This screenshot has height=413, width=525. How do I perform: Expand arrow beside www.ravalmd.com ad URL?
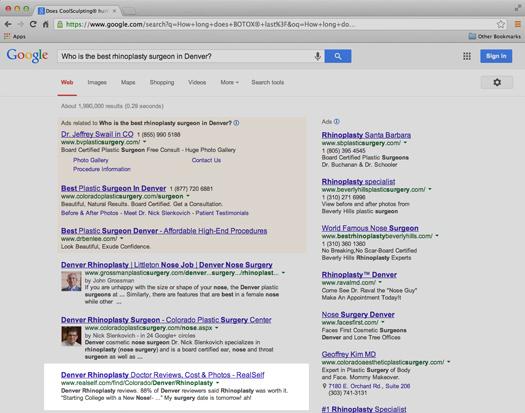pyautogui.click(x=380, y=282)
